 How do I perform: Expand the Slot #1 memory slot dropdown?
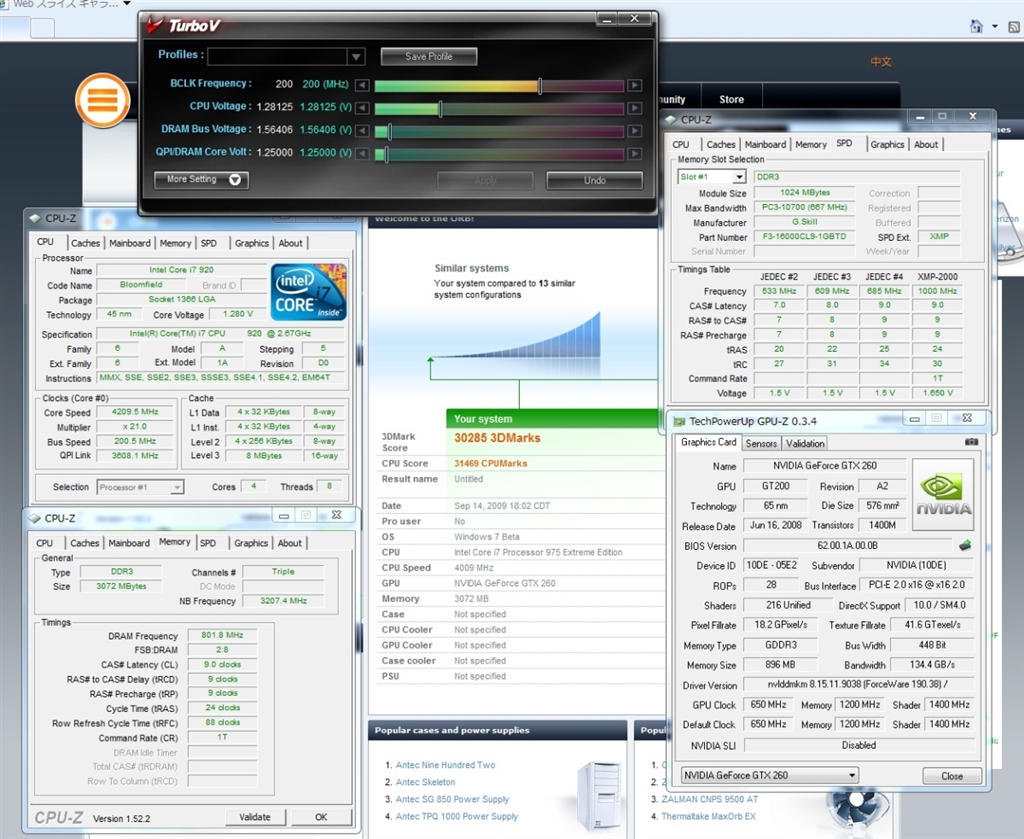(739, 177)
